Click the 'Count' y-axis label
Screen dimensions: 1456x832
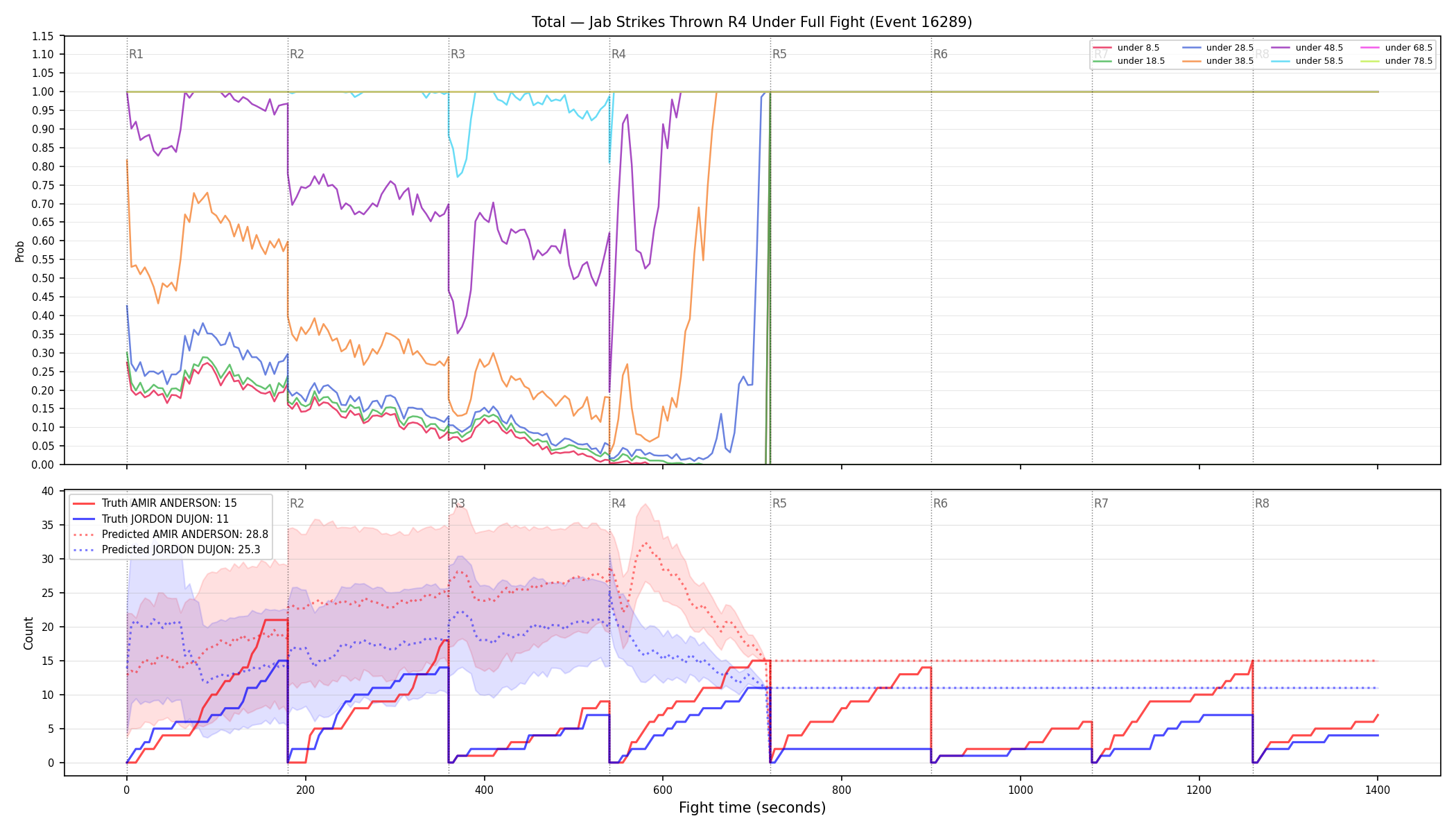click(28, 633)
